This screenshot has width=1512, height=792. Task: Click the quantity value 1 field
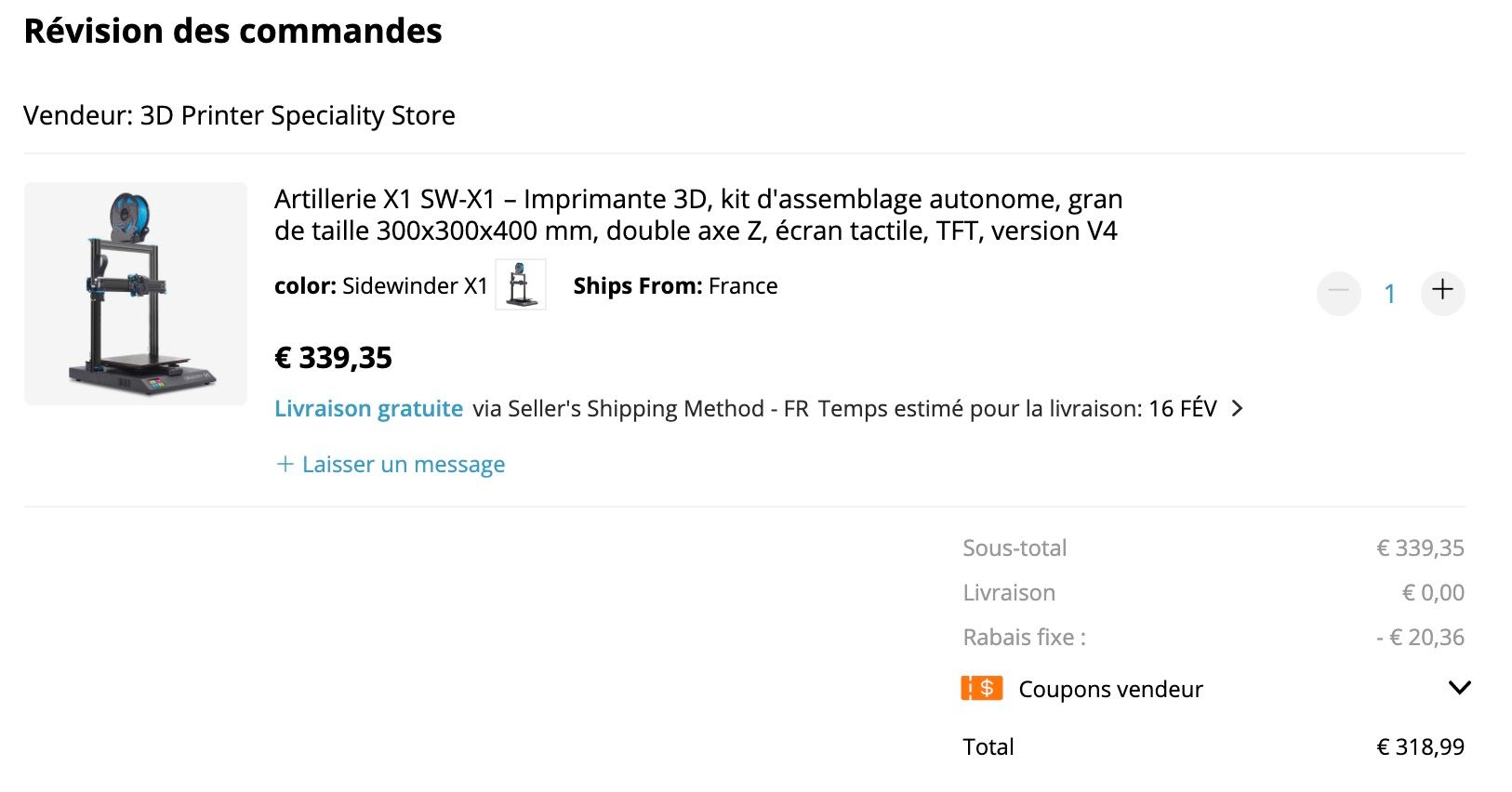point(1389,294)
